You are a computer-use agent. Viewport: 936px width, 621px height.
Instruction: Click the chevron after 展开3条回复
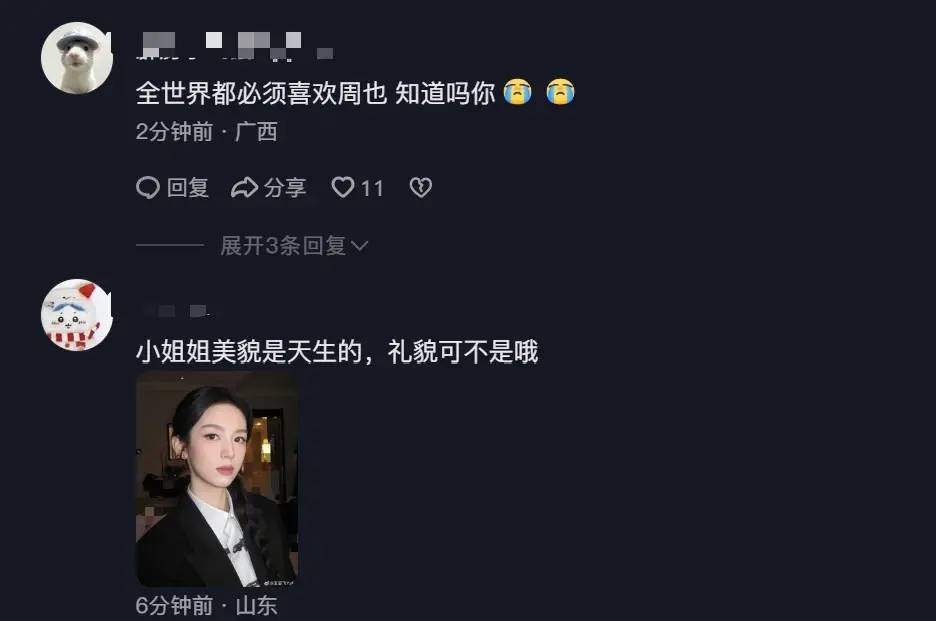[x=359, y=245]
